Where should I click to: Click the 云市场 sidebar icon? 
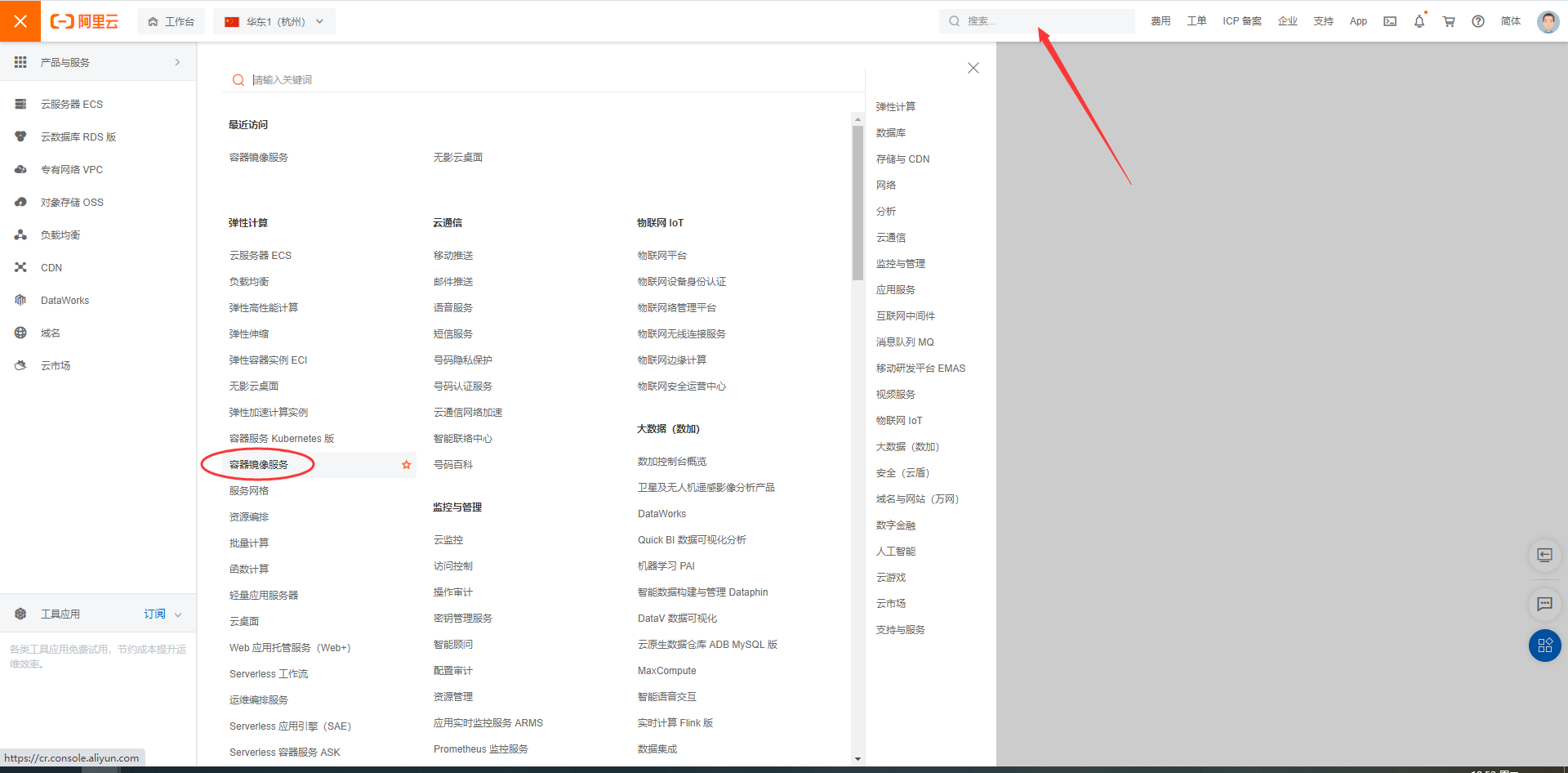[20, 365]
